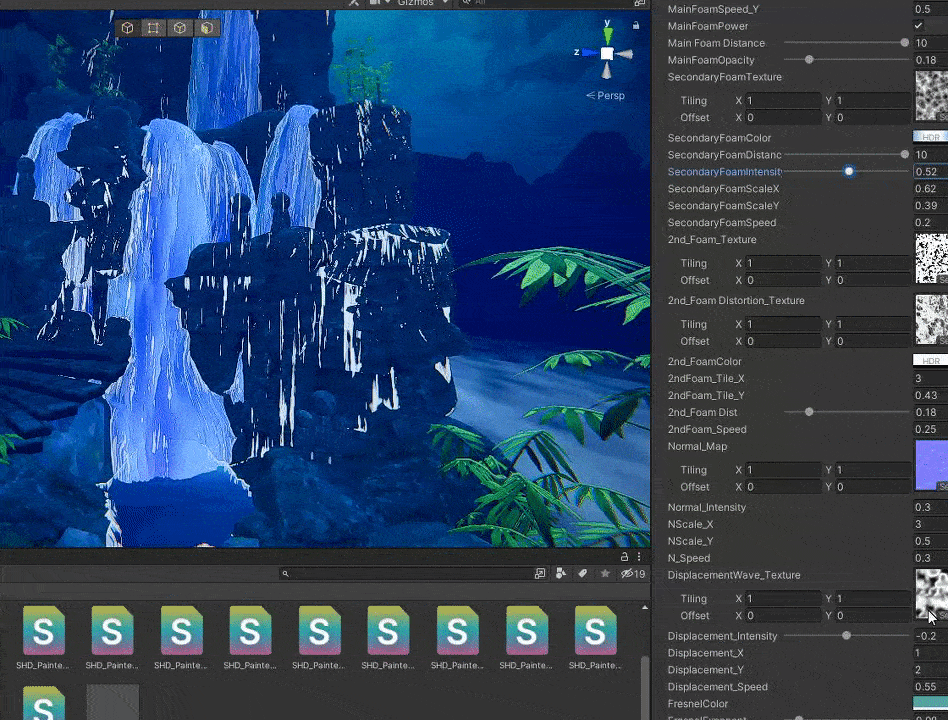
Task: Toggle the MainFoamPower checkbox
Action: (919, 26)
